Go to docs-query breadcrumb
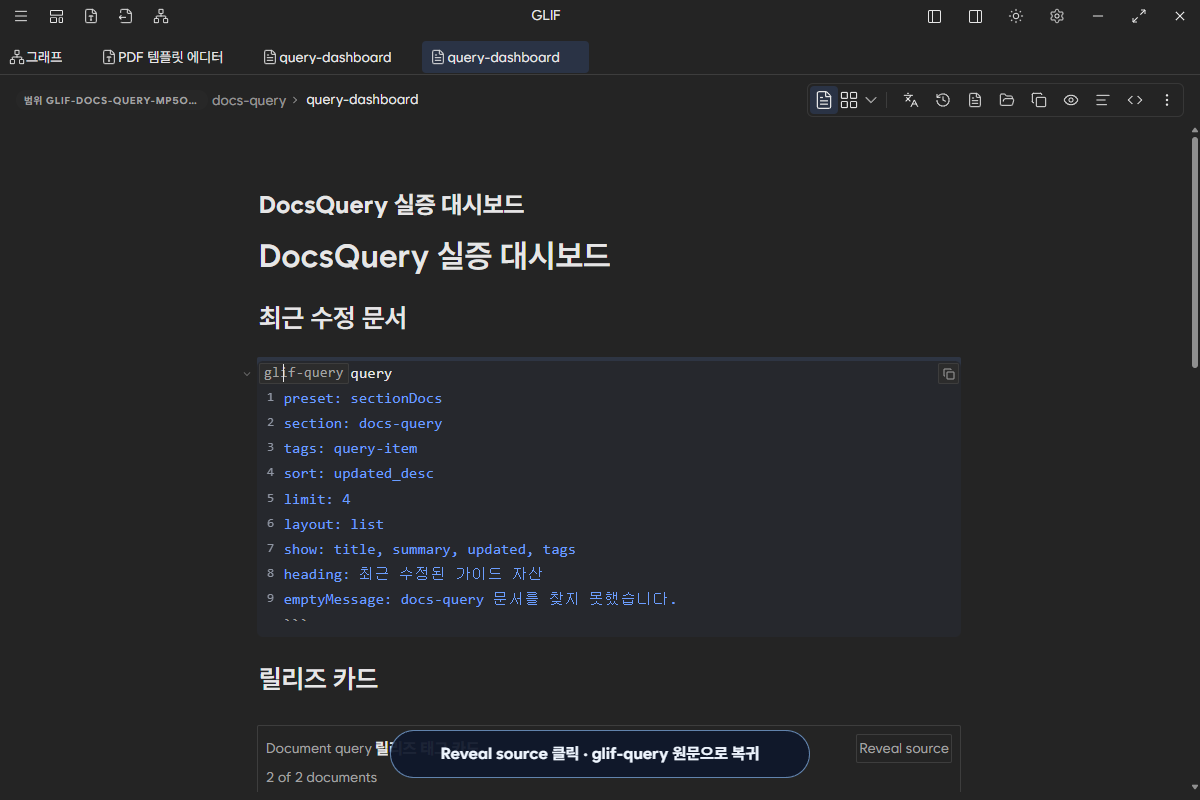The width and height of the screenshot is (1200, 800). pyautogui.click(x=249, y=100)
